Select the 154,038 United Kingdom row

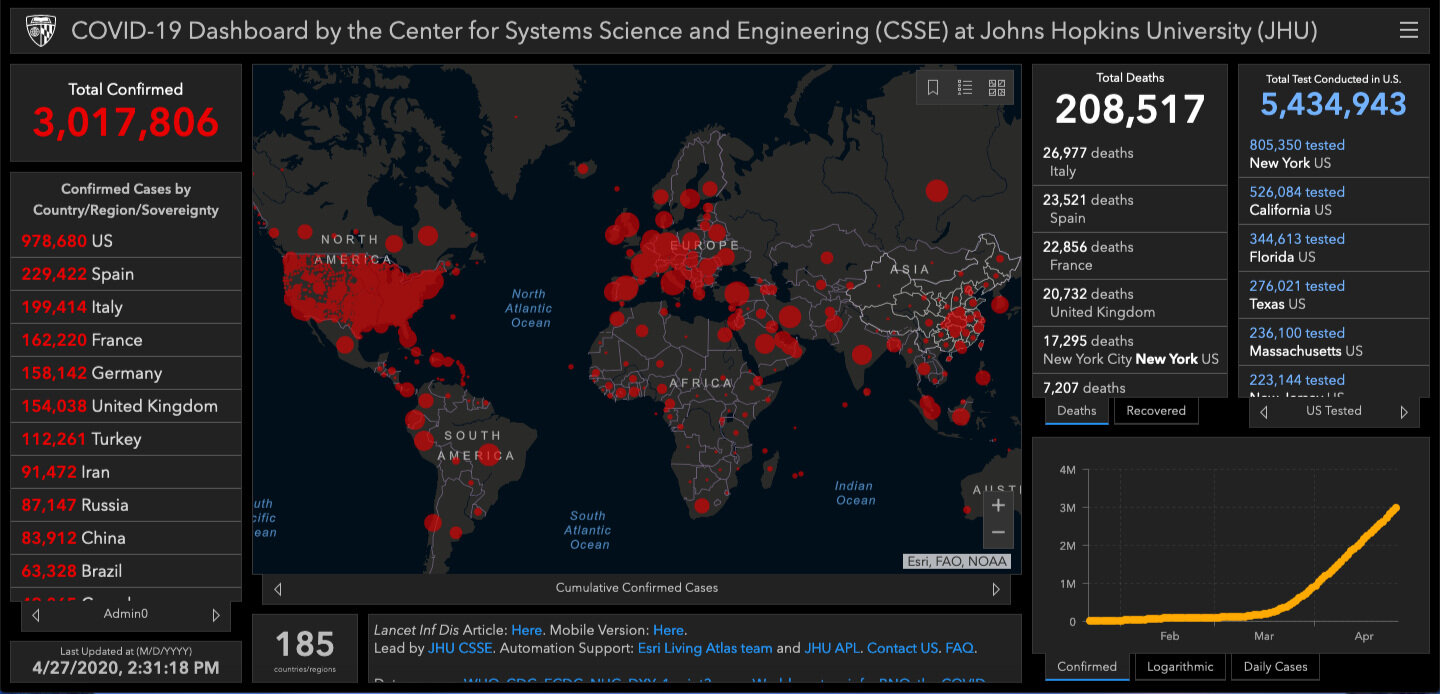[x=126, y=406]
